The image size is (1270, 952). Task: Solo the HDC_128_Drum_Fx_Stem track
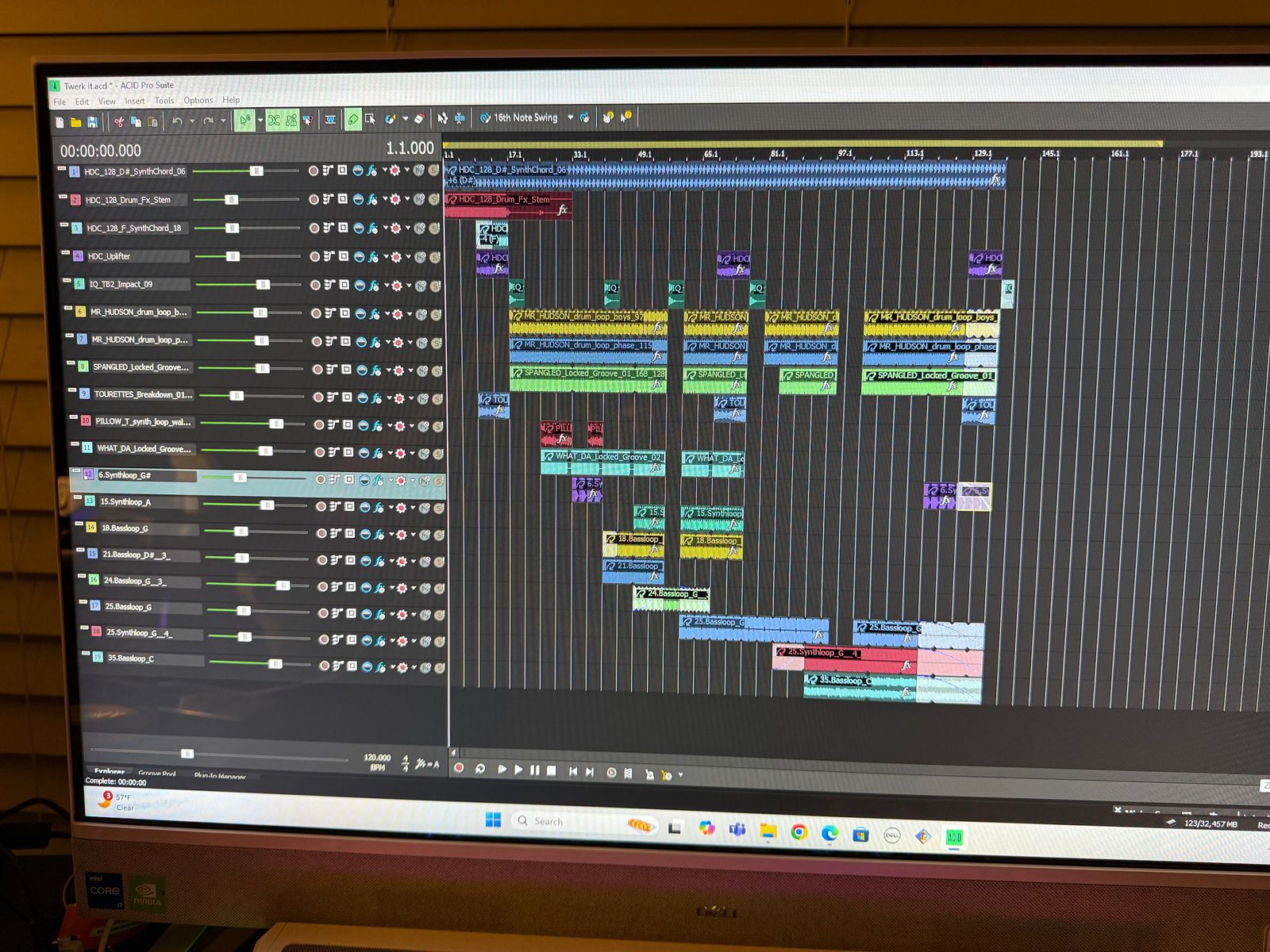click(x=434, y=199)
